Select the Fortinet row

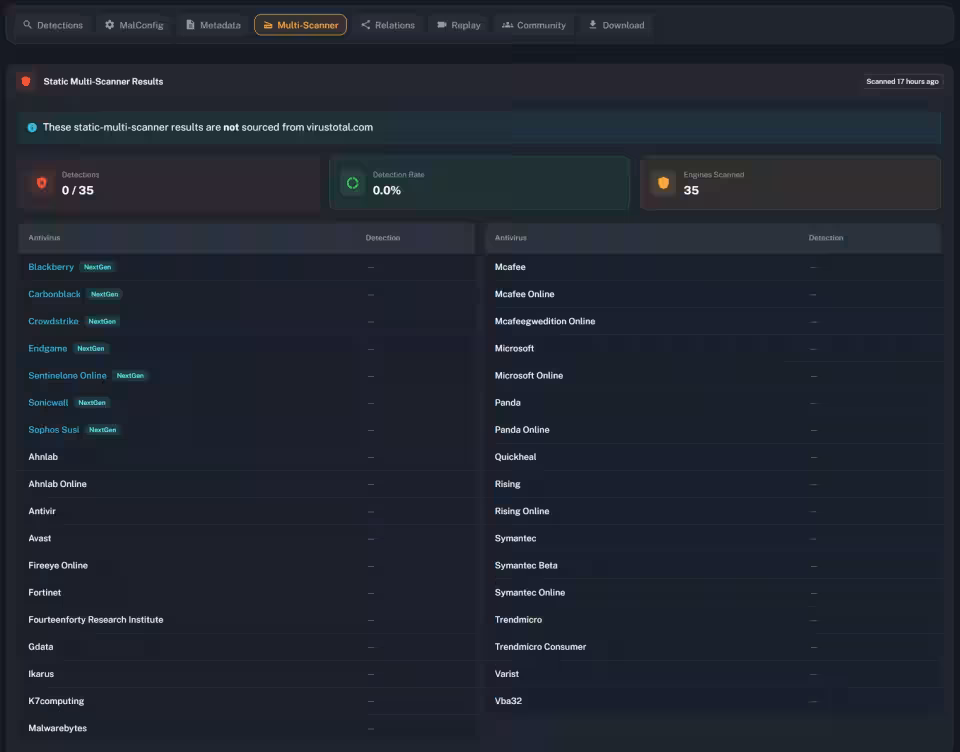[247, 592]
